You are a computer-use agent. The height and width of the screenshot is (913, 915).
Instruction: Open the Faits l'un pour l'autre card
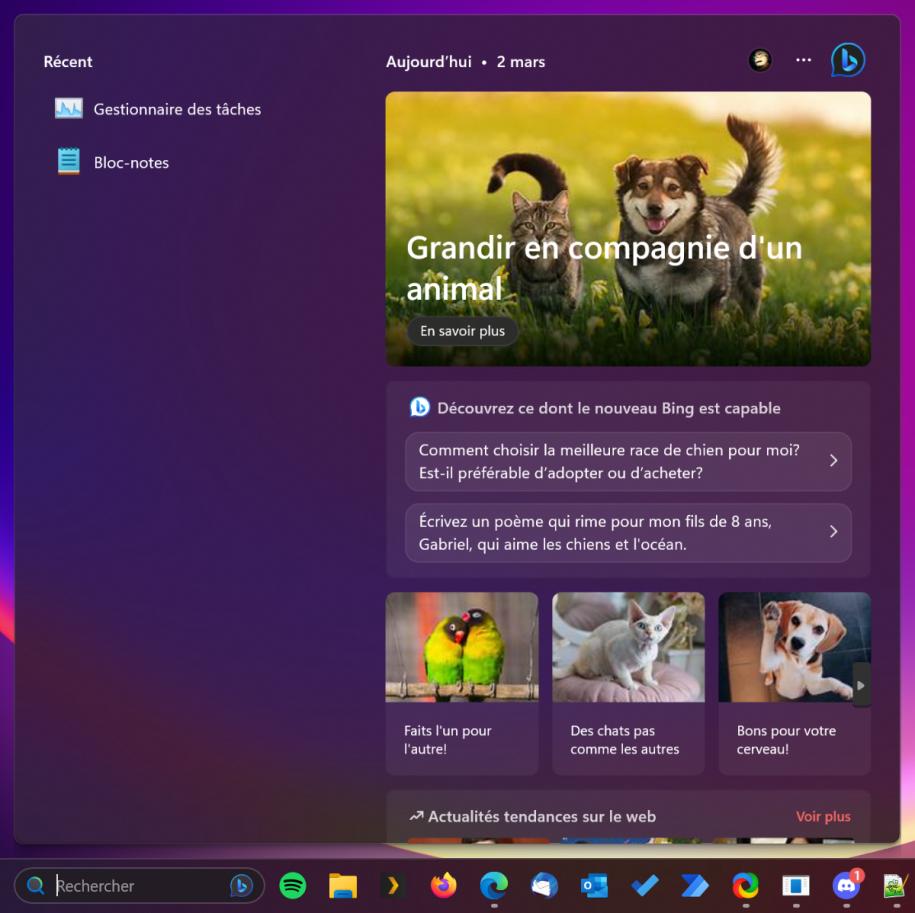click(462, 683)
